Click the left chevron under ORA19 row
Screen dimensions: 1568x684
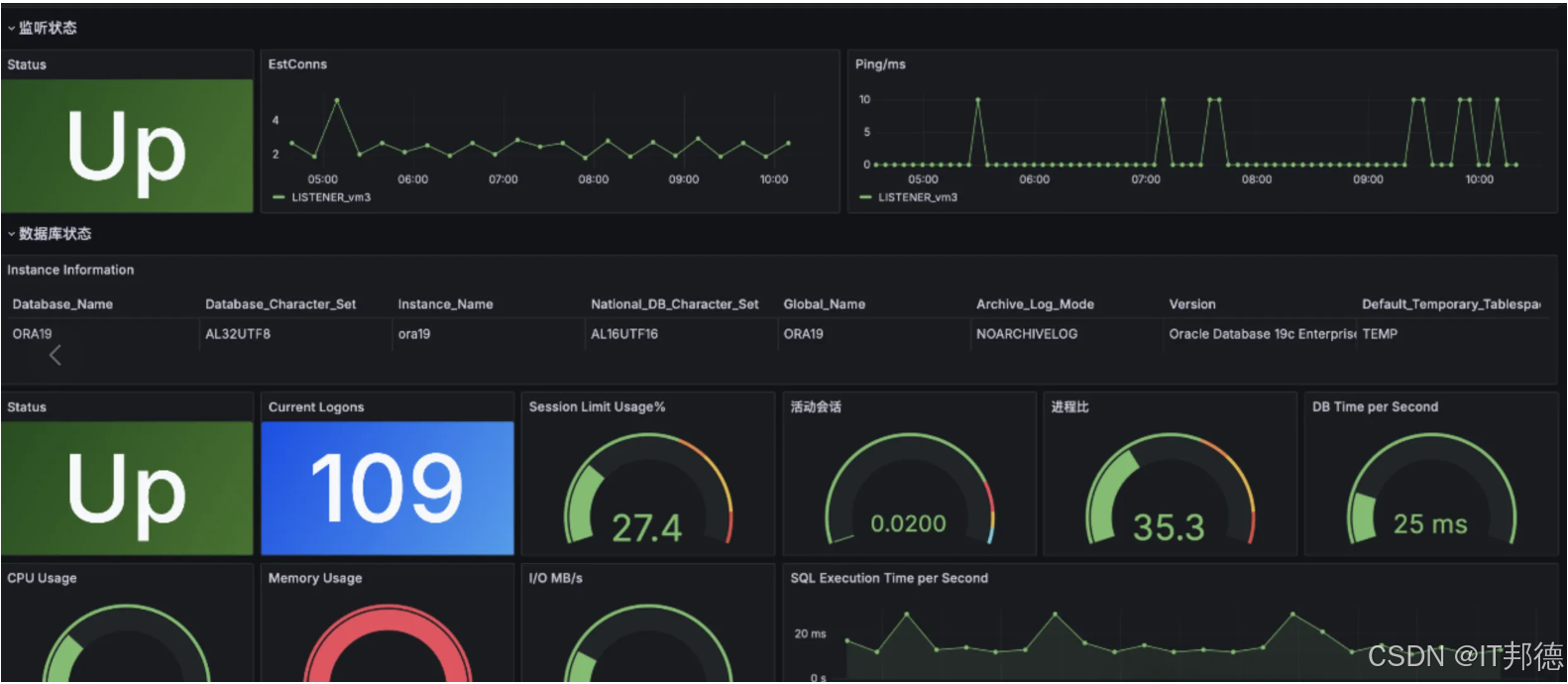[x=56, y=355]
